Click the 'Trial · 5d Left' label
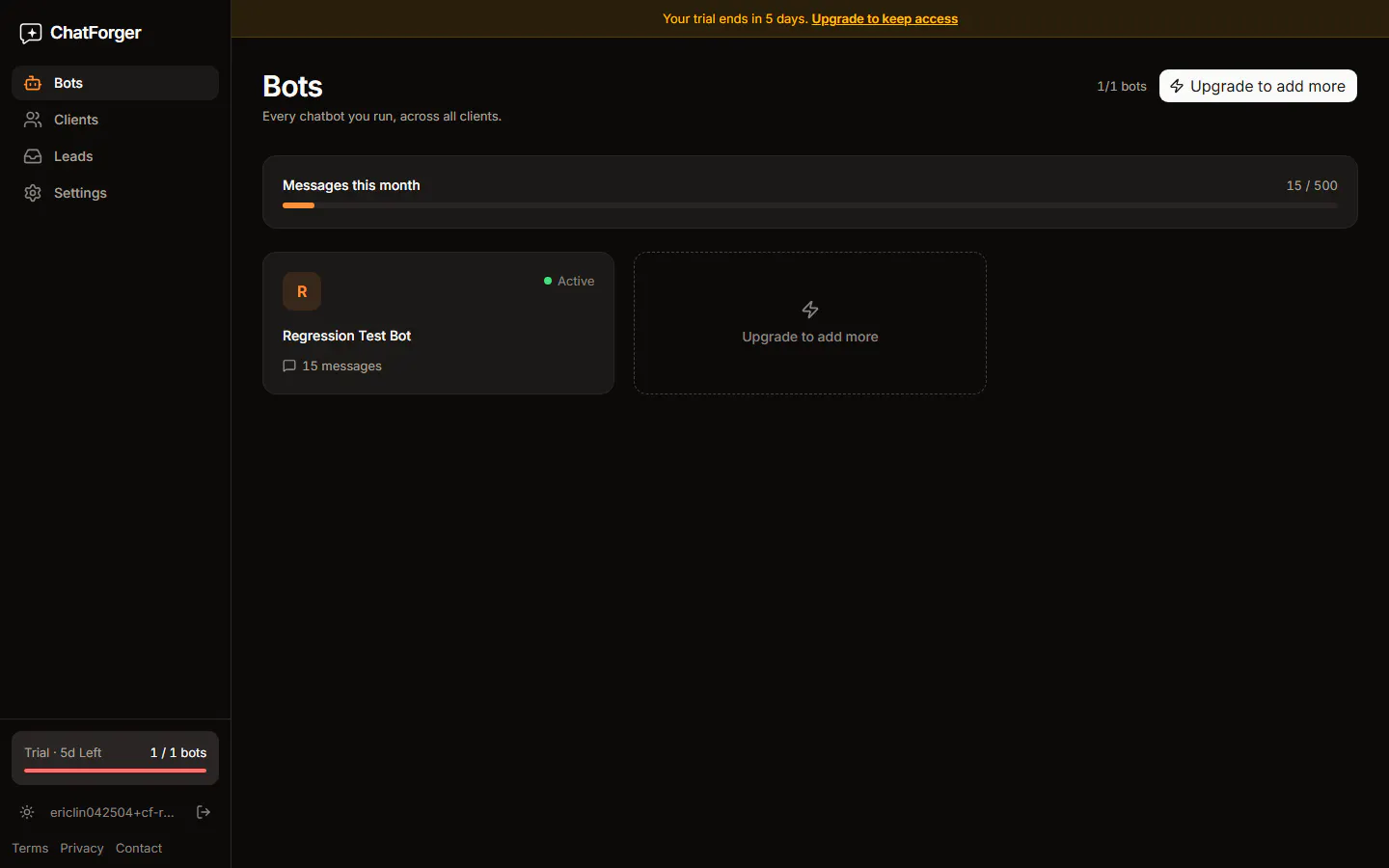1389x868 pixels. point(63,752)
